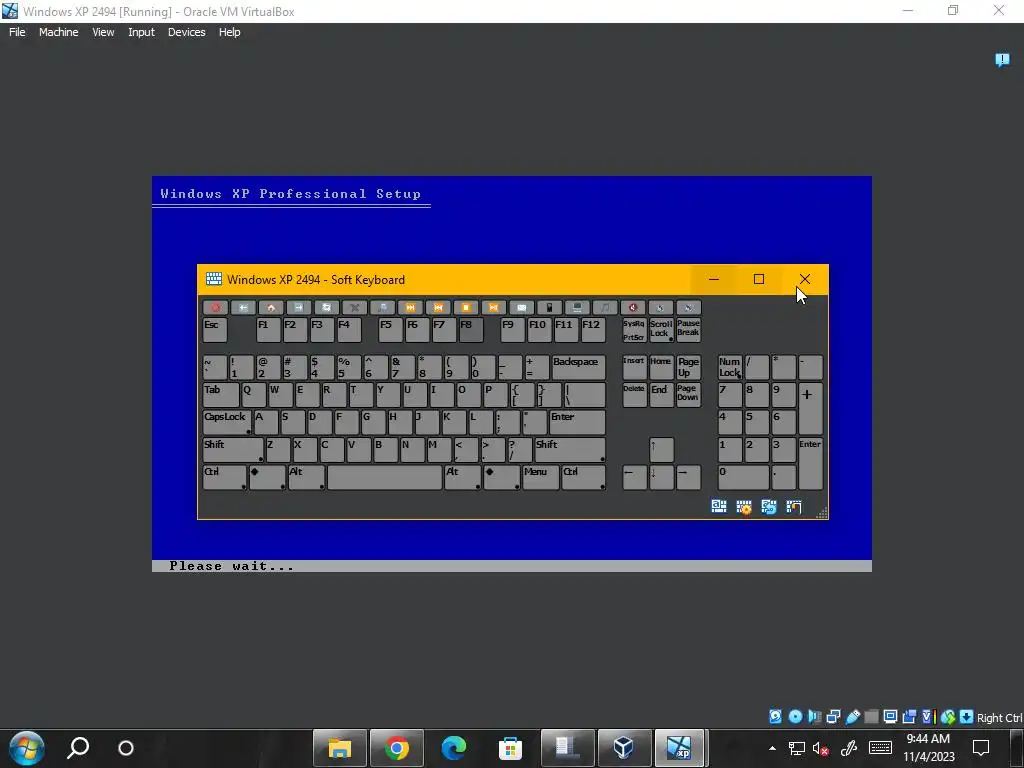The height and width of the screenshot is (768, 1024).
Task: Click the V virtualization status indicator
Action: (928, 716)
